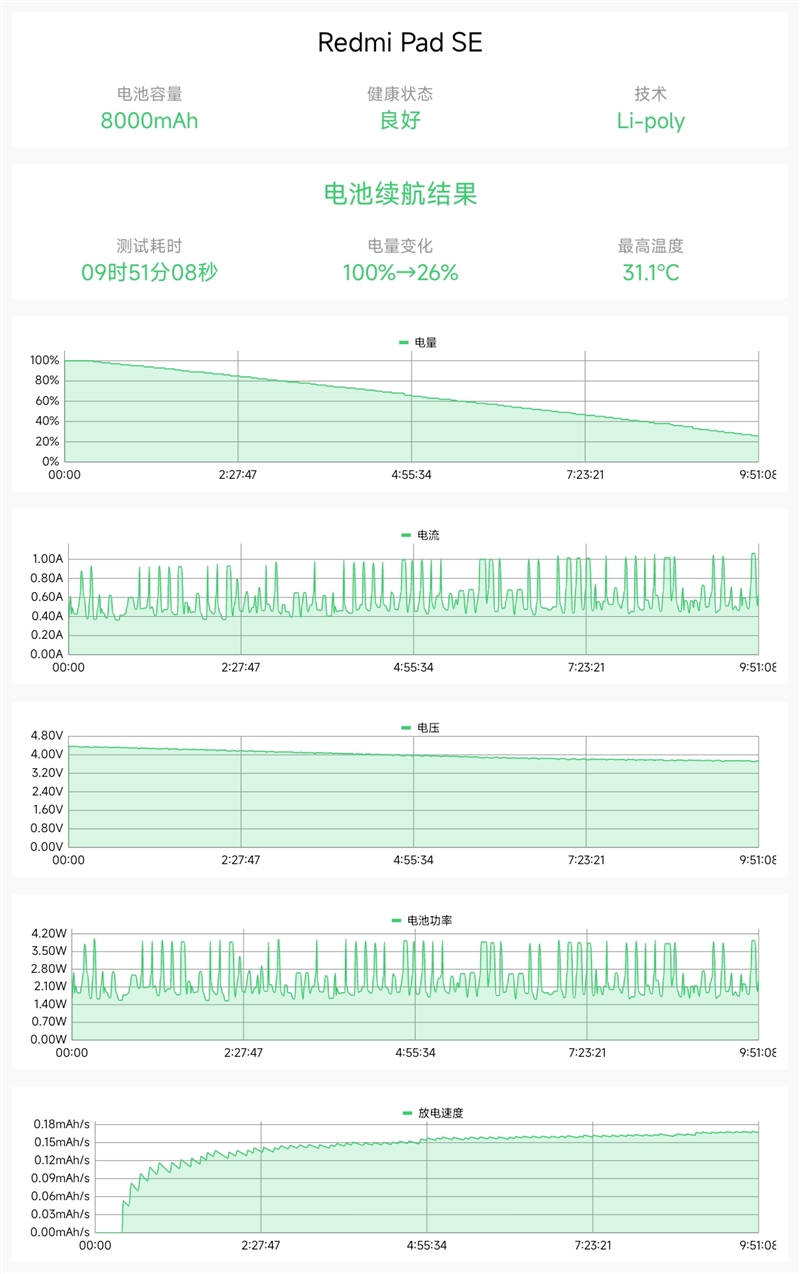The height and width of the screenshot is (1274, 800).
Task: Click the 最高温度 label
Action: [x=650, y=246]
